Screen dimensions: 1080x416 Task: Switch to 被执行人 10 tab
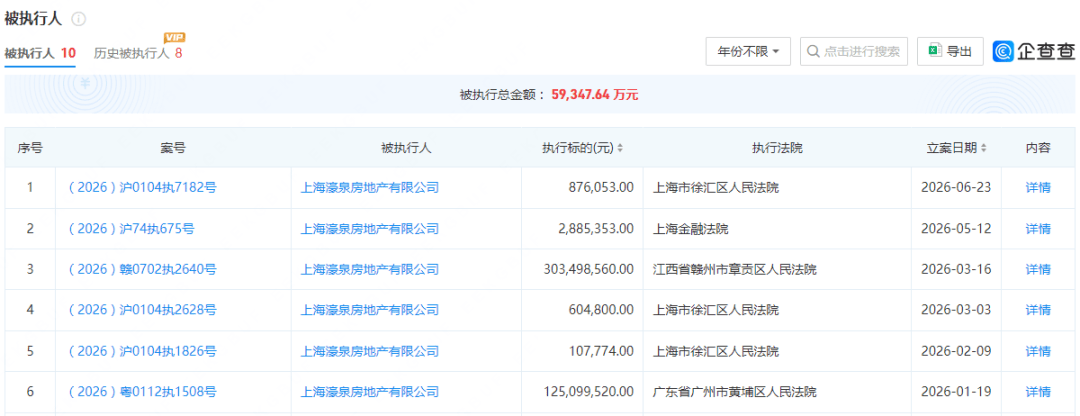point(40,53)
